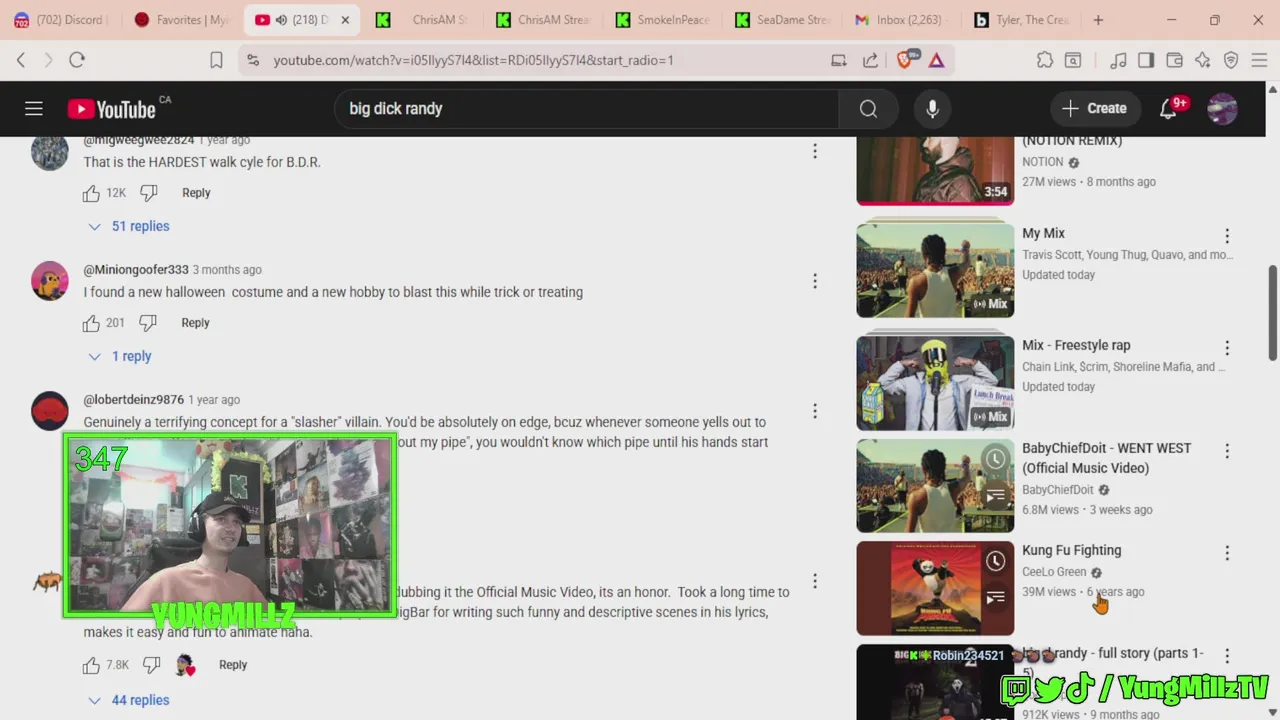Open @lobertdeinz9876 channel link
Screen dimensions: 1280x720
point(134,400)
